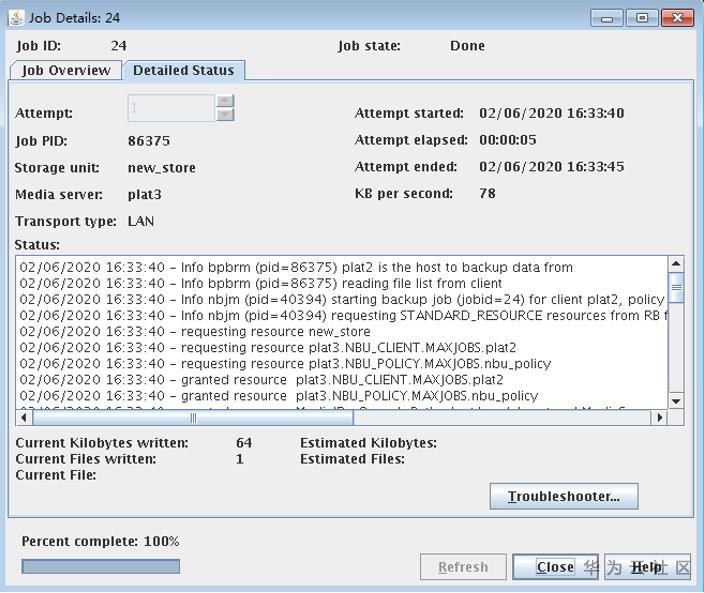The image size is (704, 593).
Task: Click Attempt elapsed value 00:00:05
Action: [x=508, y=140]
